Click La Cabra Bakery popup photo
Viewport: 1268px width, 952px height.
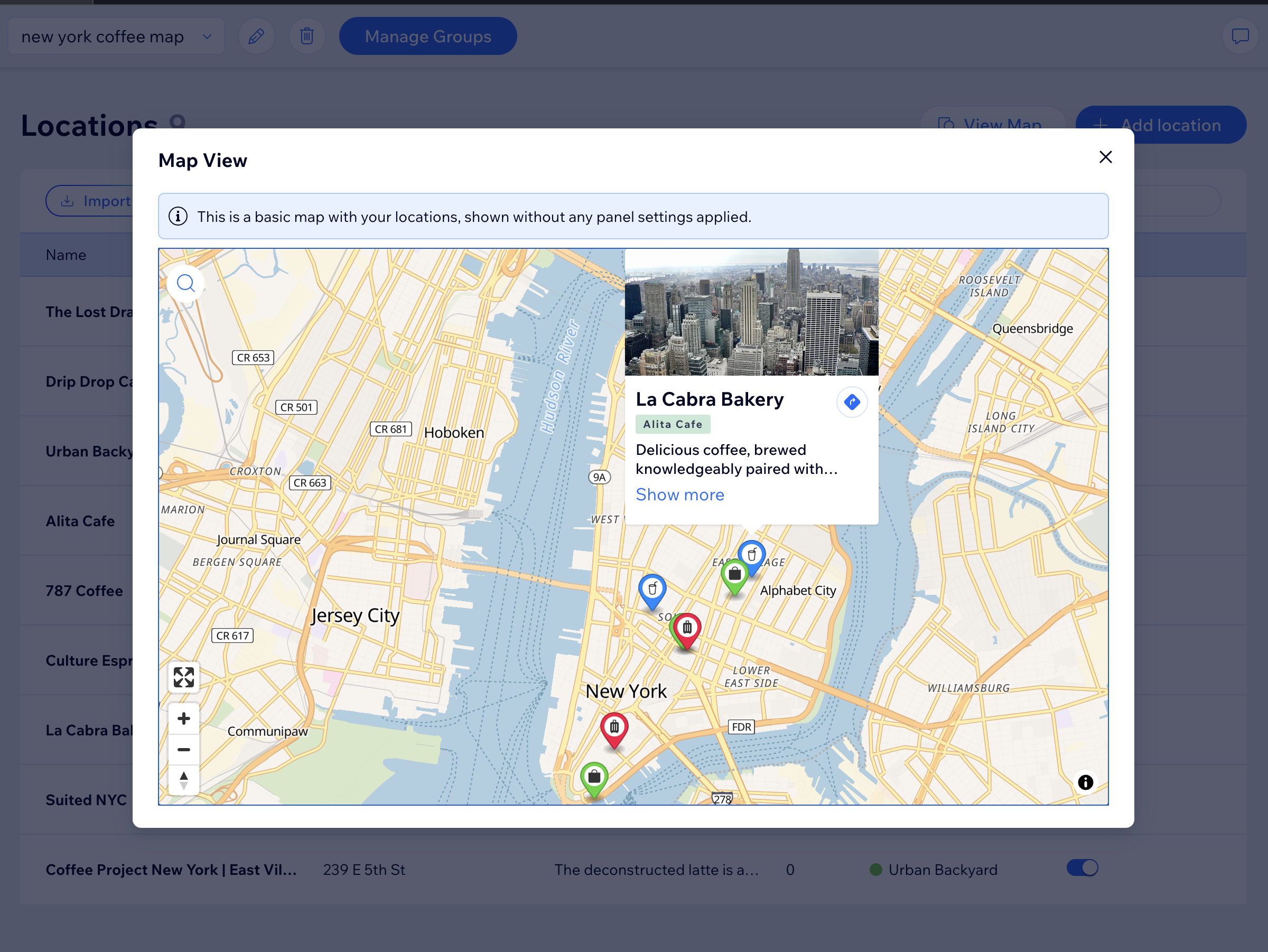click(751, 312)
